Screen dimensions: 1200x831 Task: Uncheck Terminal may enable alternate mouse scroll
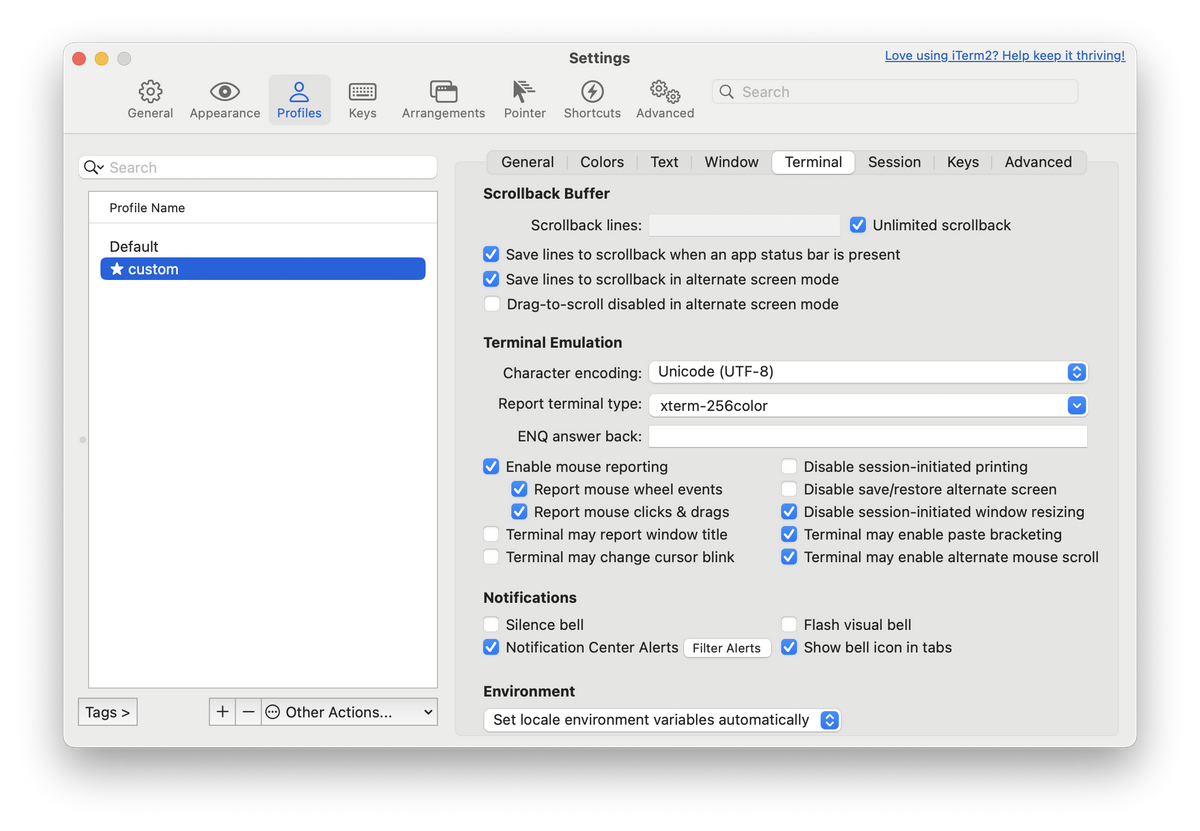pyautogui.click(x=789, y=557)
